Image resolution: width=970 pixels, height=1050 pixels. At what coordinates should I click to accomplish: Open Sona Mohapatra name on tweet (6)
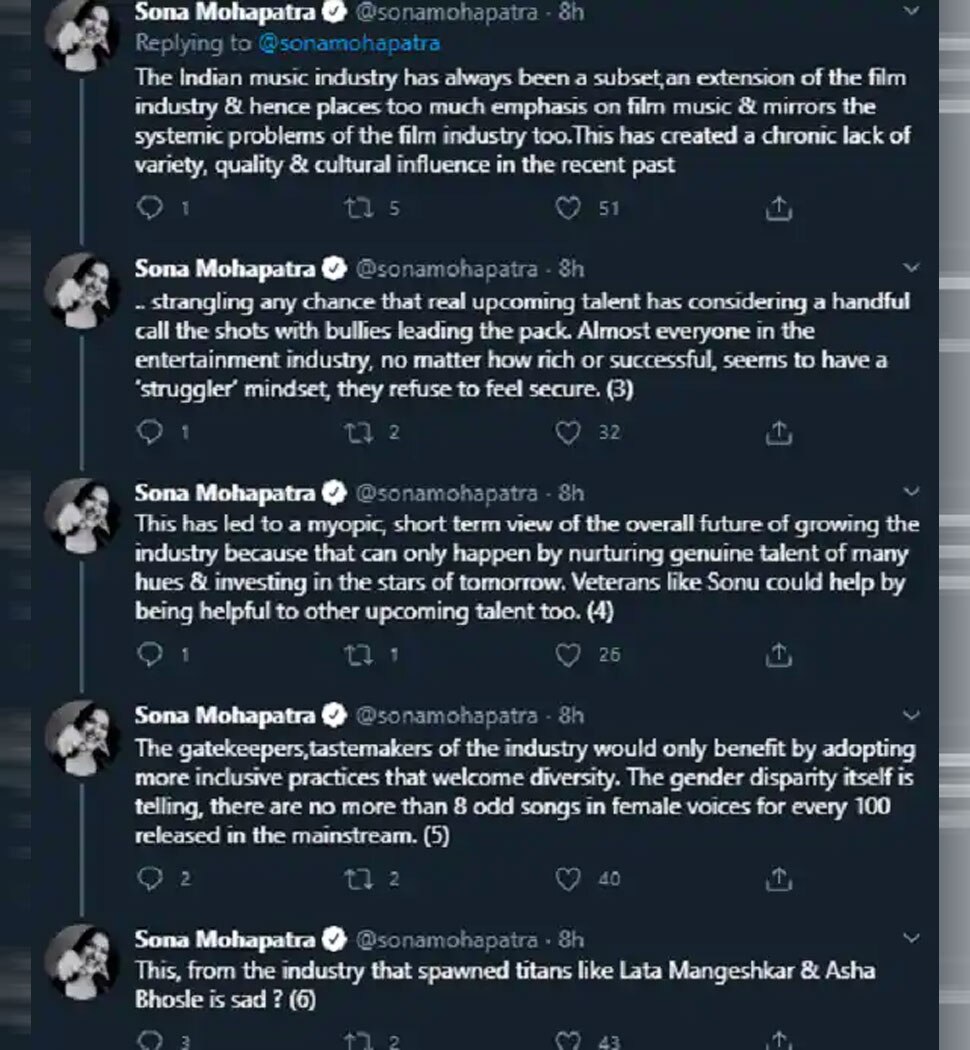tap(225, 940)
